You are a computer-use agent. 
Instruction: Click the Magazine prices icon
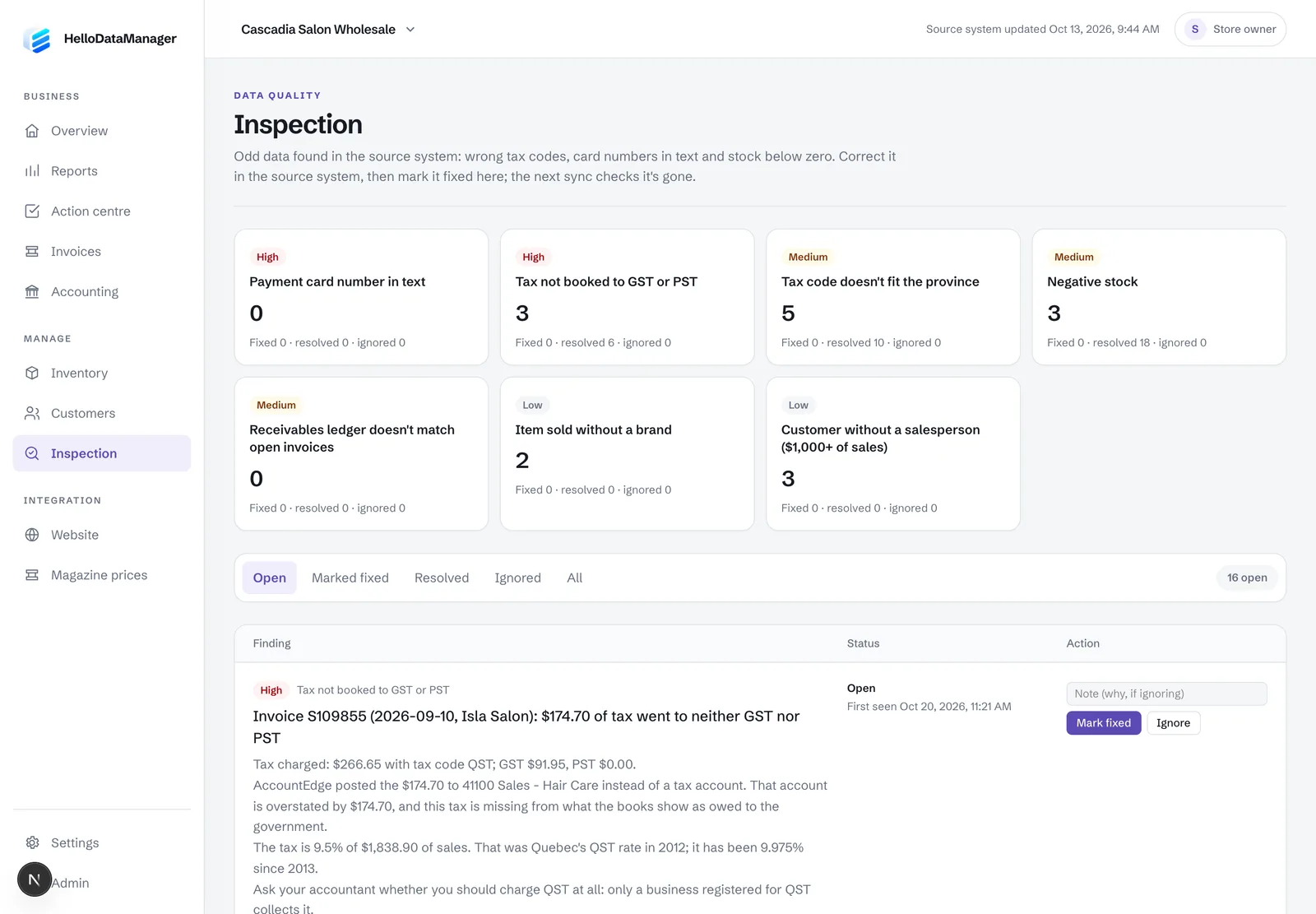(32, 575)
